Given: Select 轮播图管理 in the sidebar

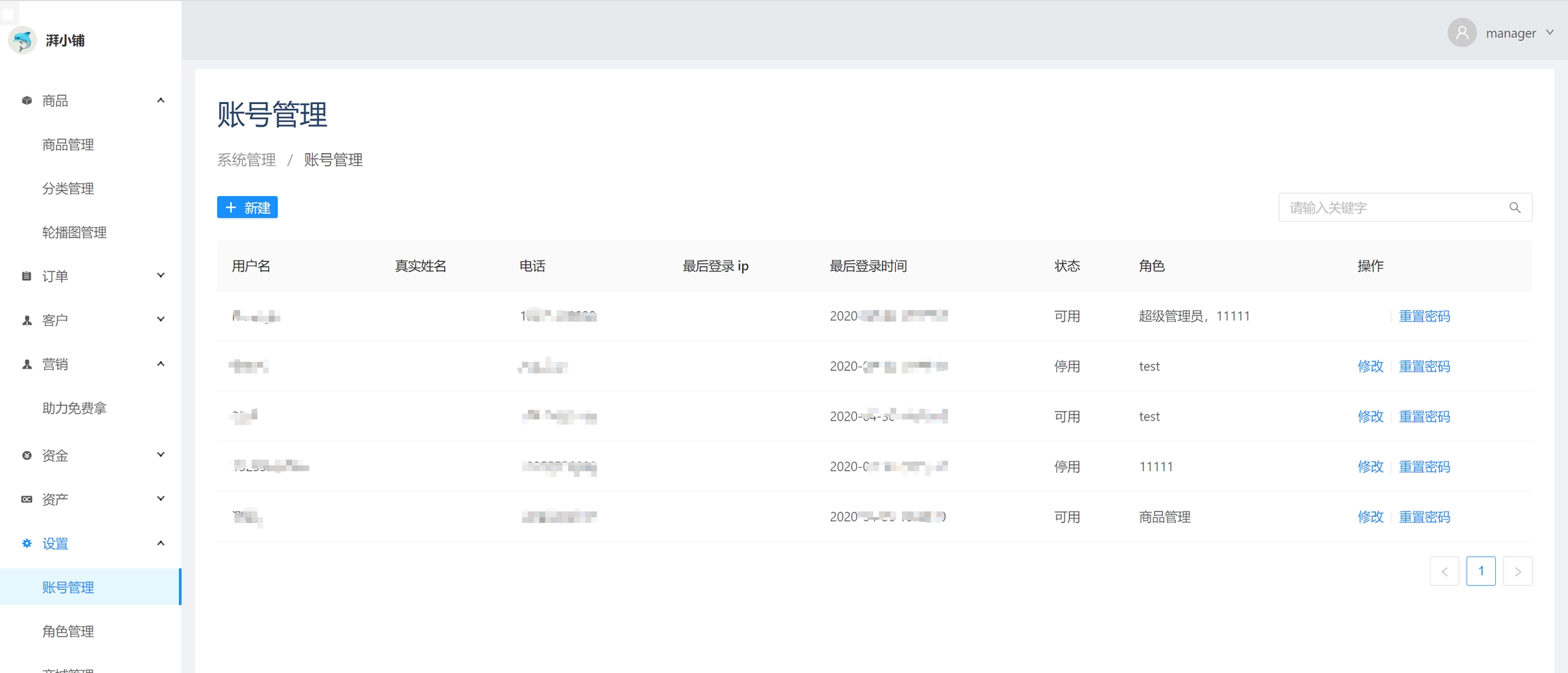Looking at the screenshot, I should [x=74, y=232].
